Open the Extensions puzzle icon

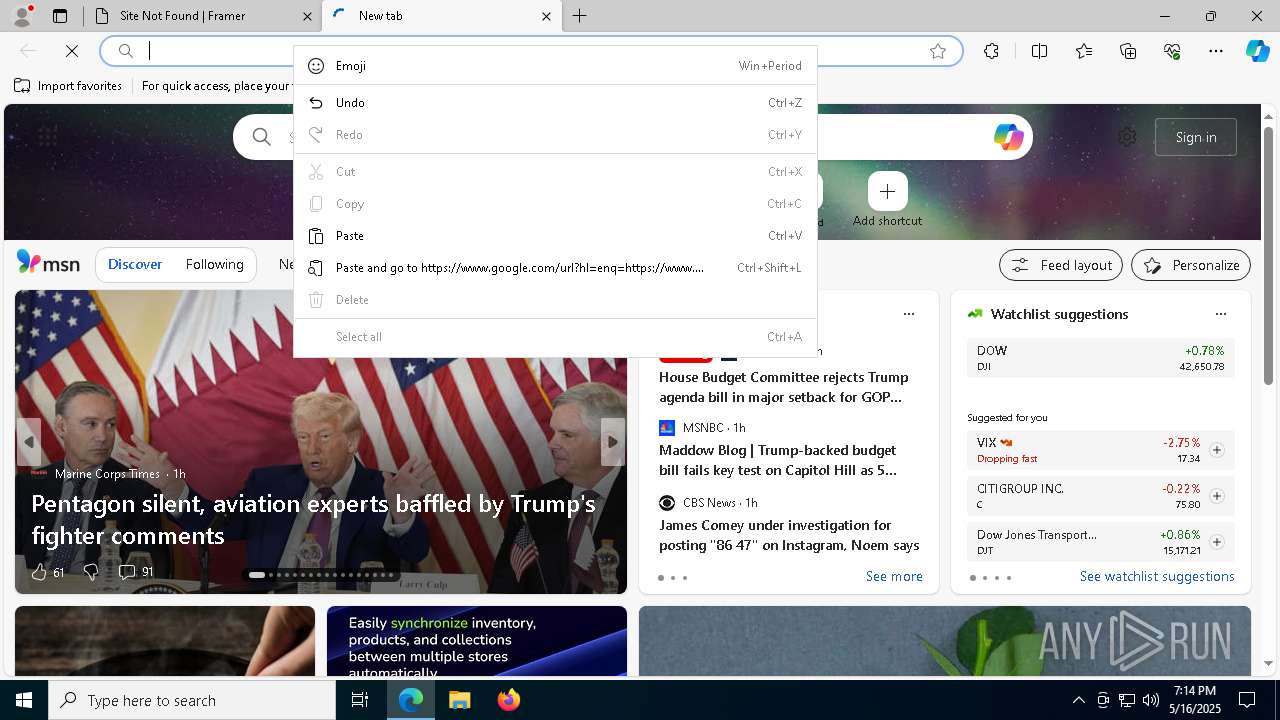tap(991, 51)
